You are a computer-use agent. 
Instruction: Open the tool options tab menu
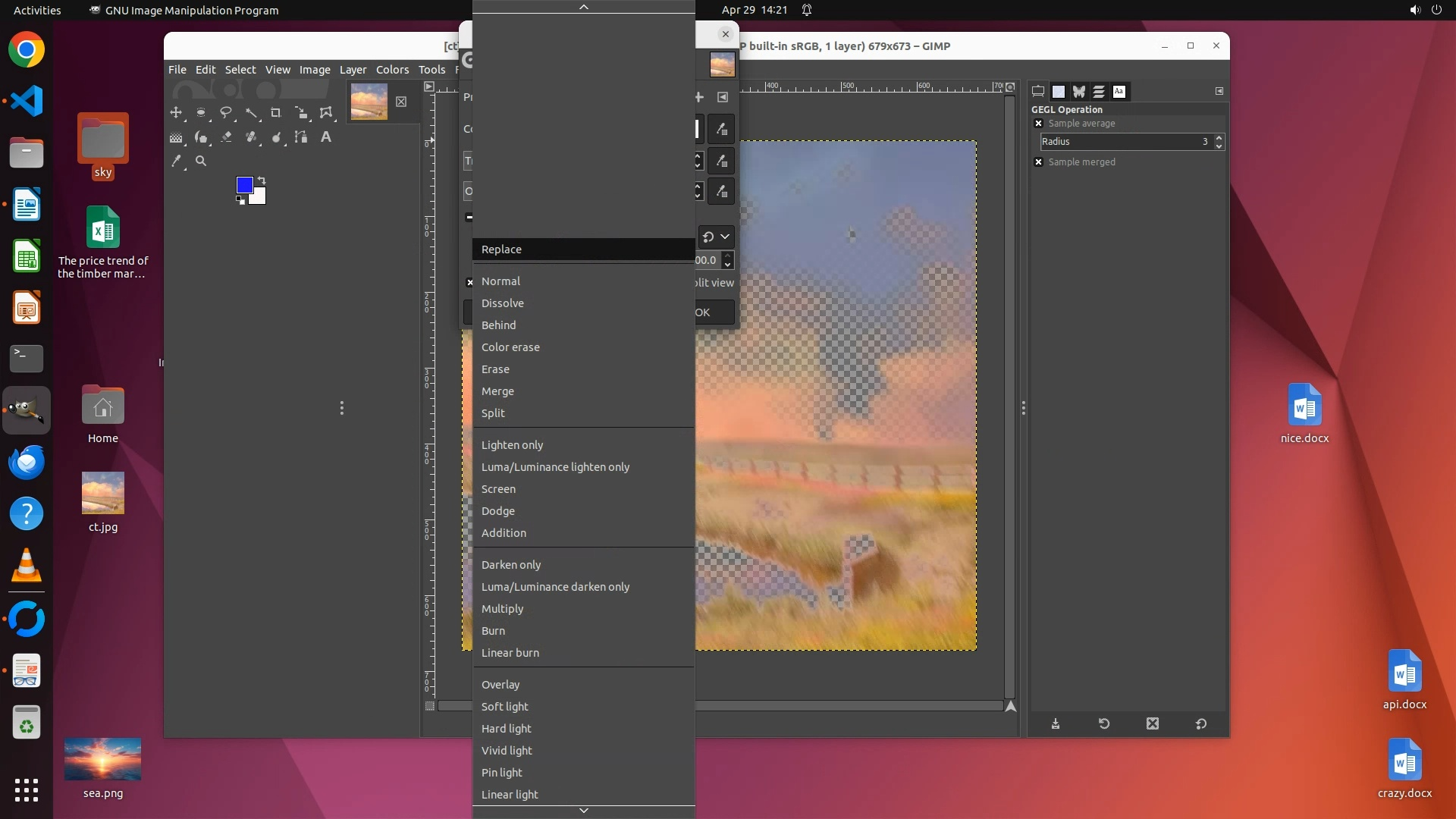pos(1219,91)
